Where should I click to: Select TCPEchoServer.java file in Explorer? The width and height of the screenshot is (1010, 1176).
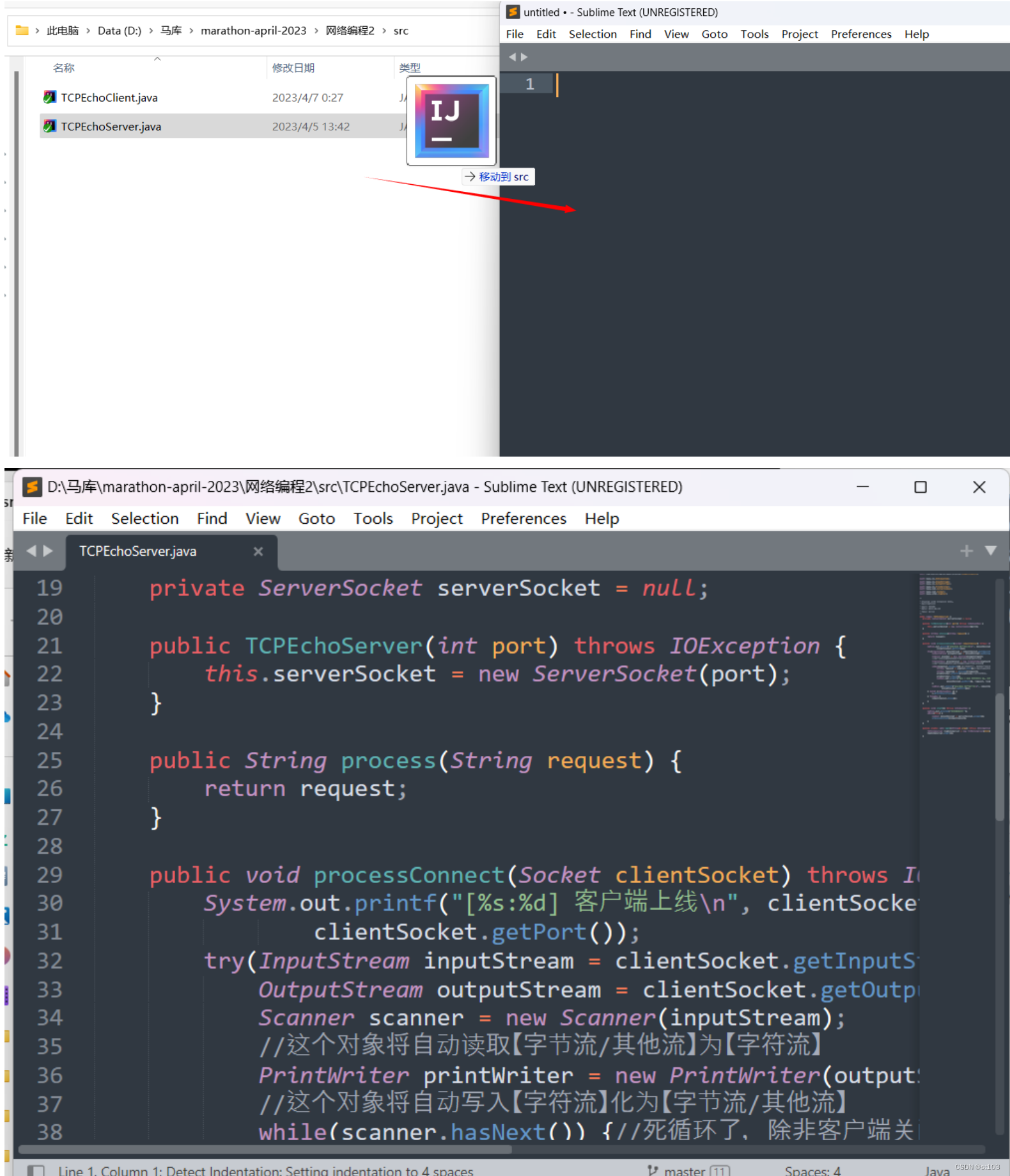[111, 126]
